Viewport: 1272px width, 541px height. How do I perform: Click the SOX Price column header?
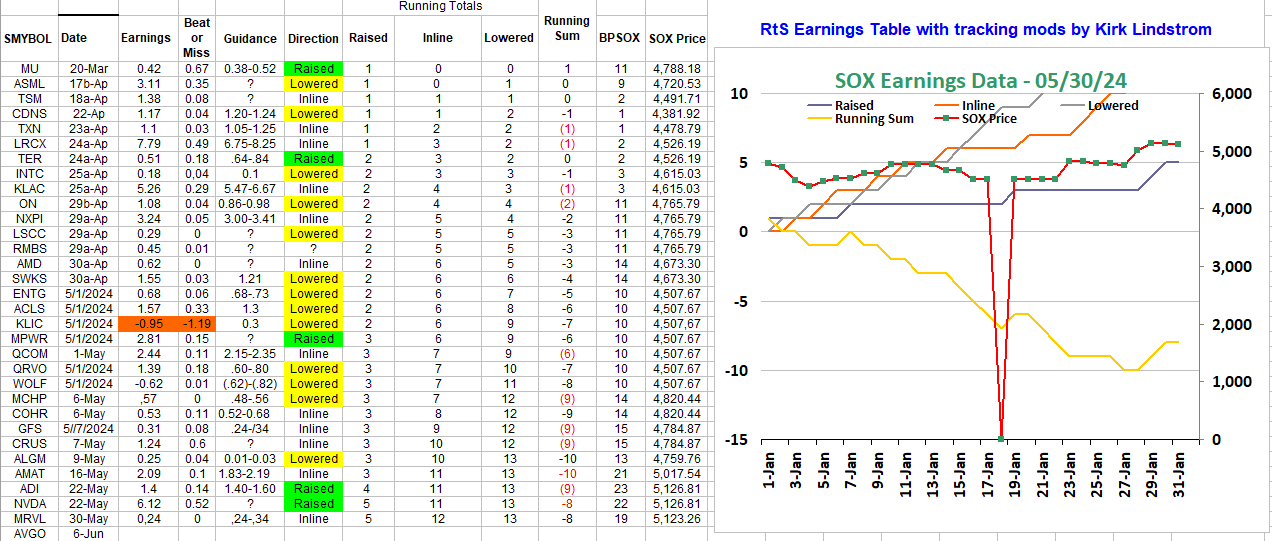click(x=677, y=39)
